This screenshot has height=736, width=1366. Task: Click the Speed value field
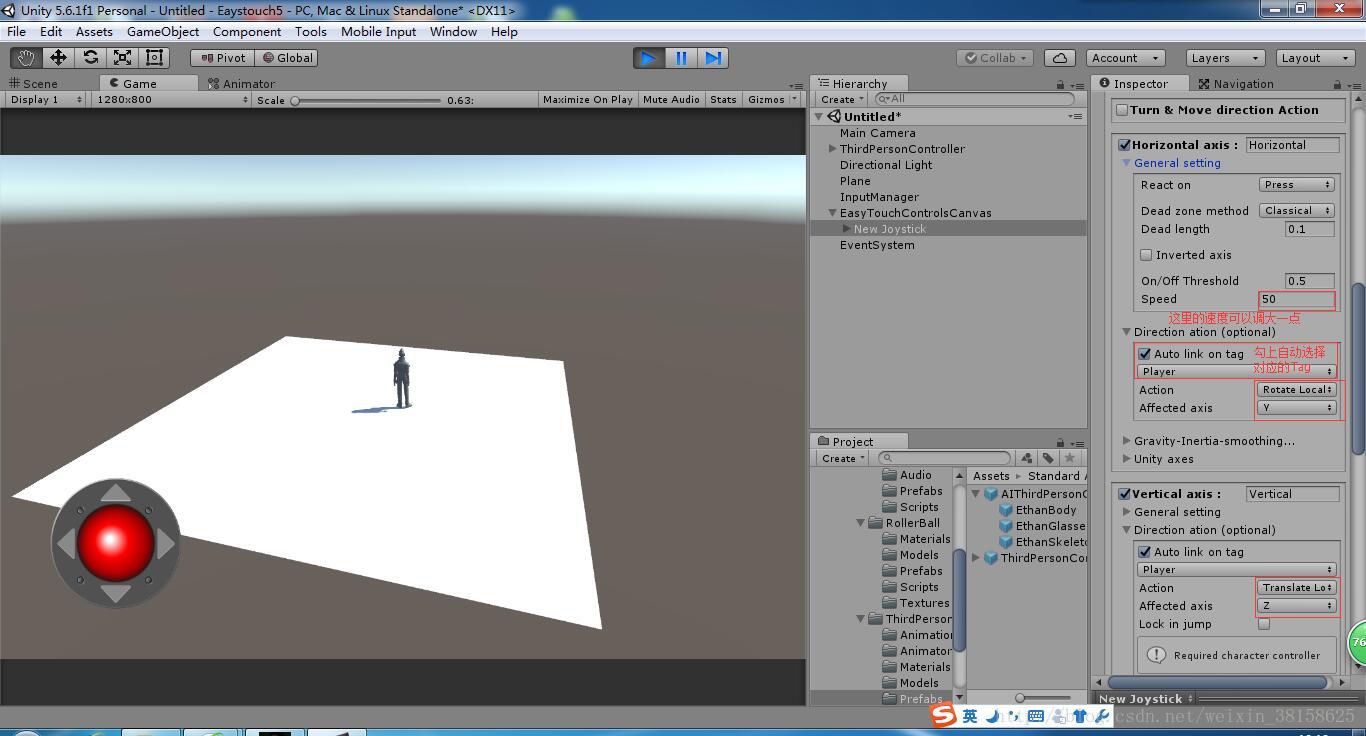coord(1297,299)
